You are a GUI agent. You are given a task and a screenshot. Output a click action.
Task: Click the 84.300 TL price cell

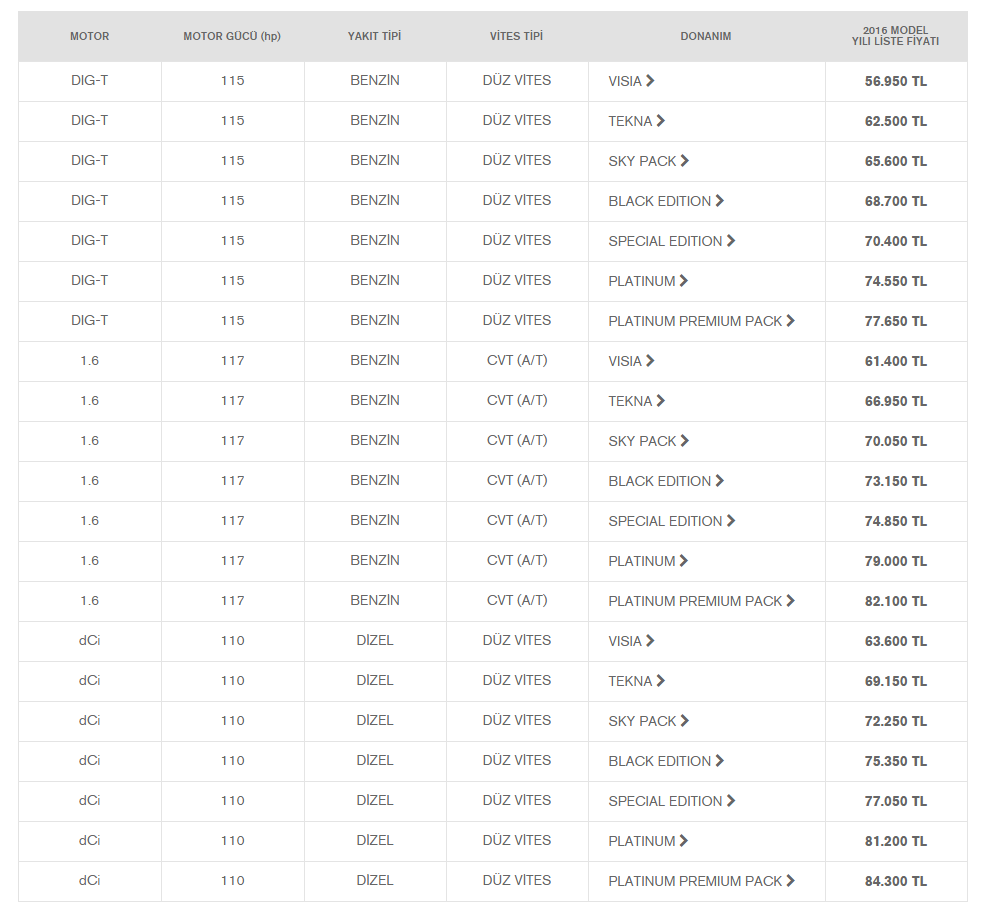click(x=896, y=881)
